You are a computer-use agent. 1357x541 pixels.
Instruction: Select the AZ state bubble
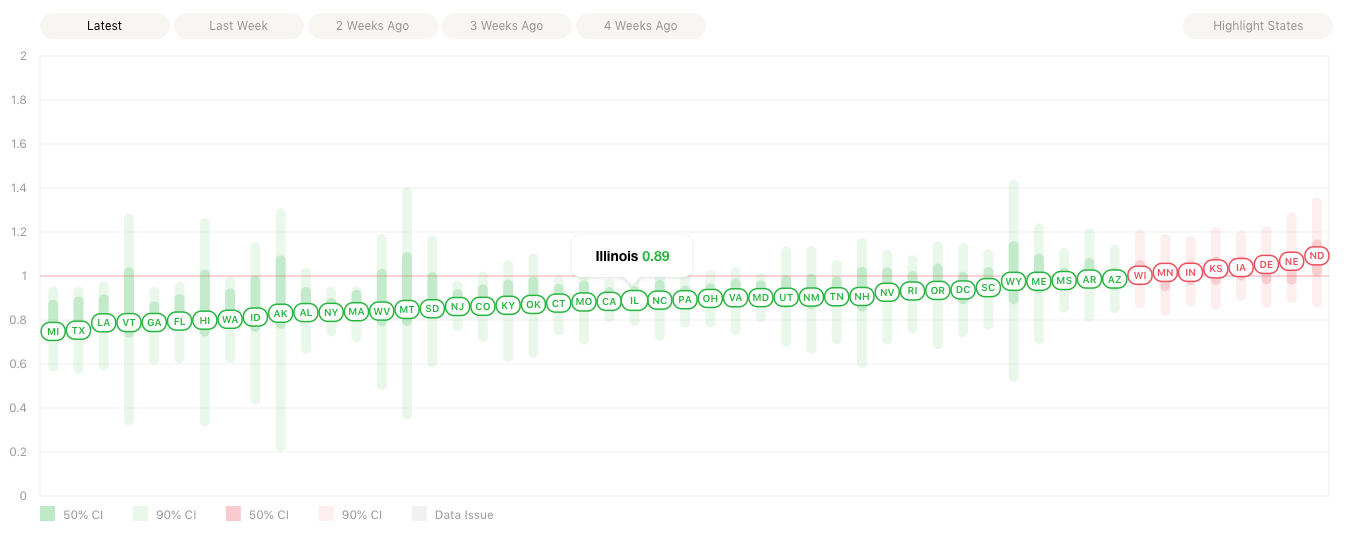1115,280
